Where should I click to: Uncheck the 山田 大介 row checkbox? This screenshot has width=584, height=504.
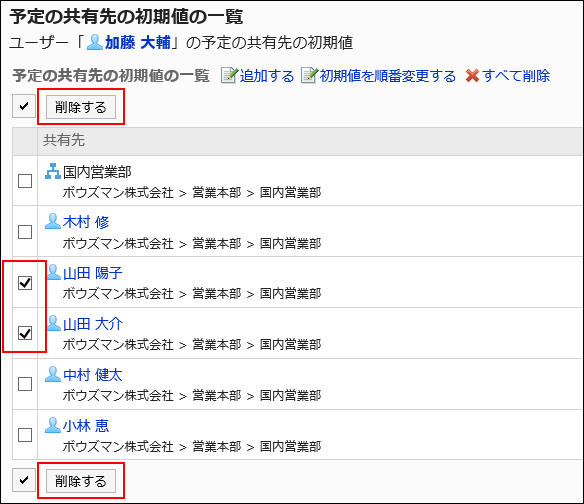point(25,333)
